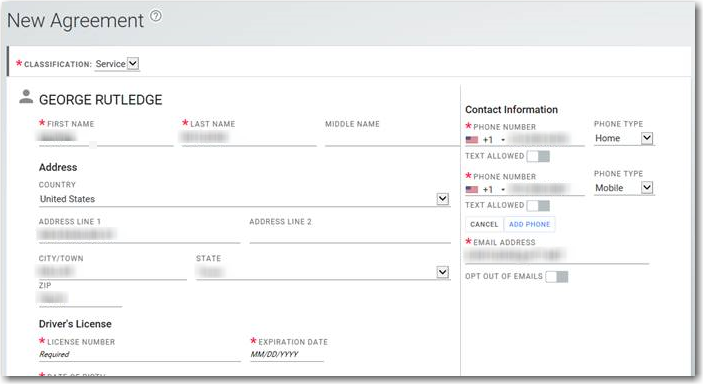Click the first phone number US flag icon
The width and height of the screenshot is (703, 384).
472,140
